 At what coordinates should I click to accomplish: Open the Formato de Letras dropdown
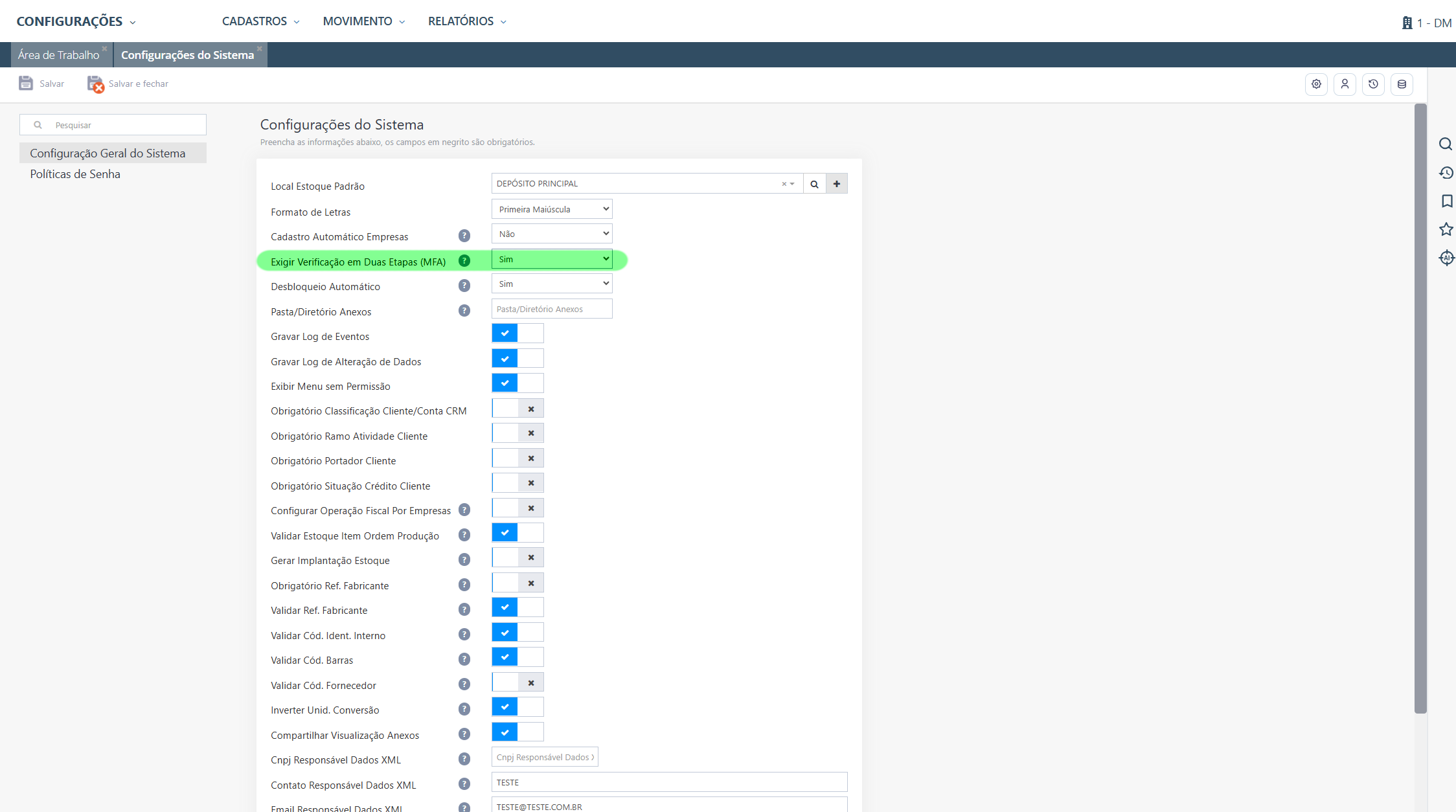point(552,209)
